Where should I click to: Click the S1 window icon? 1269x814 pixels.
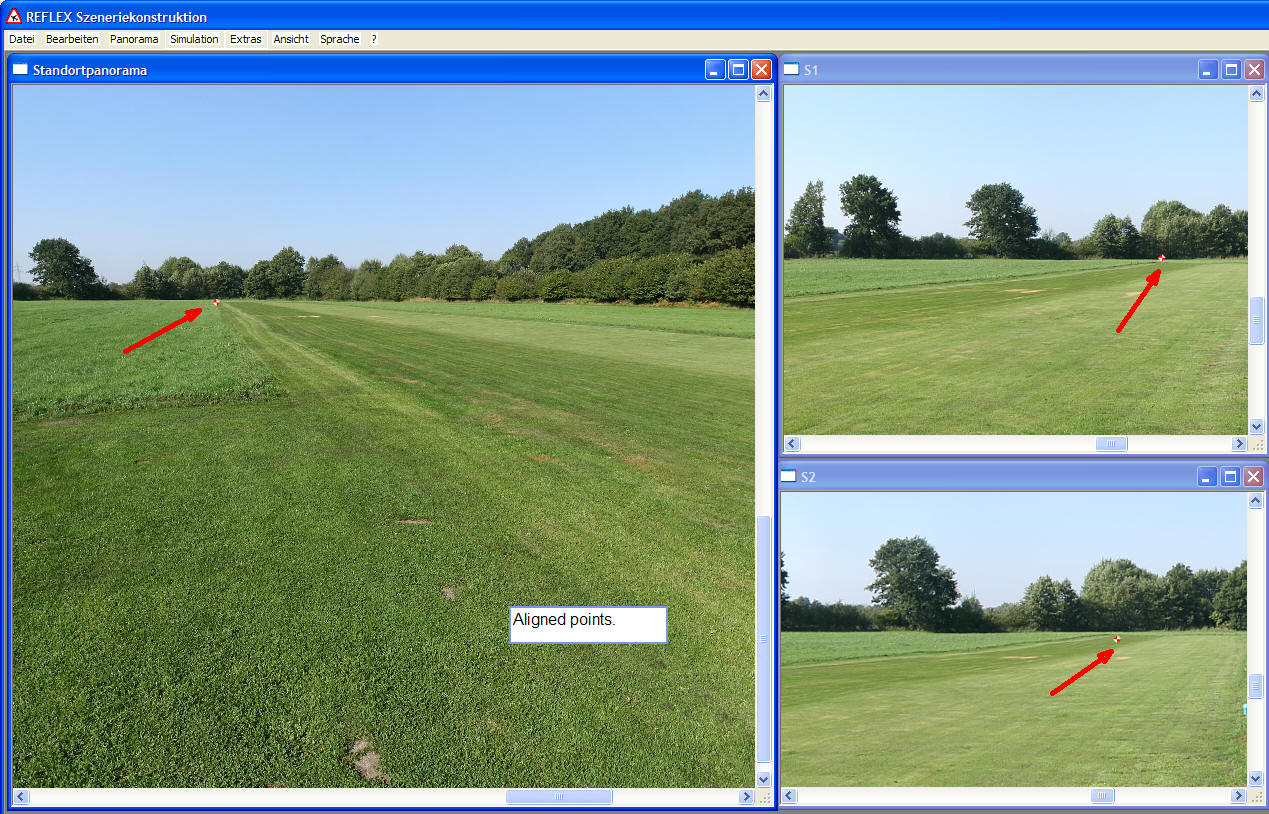tap(791, 70)
